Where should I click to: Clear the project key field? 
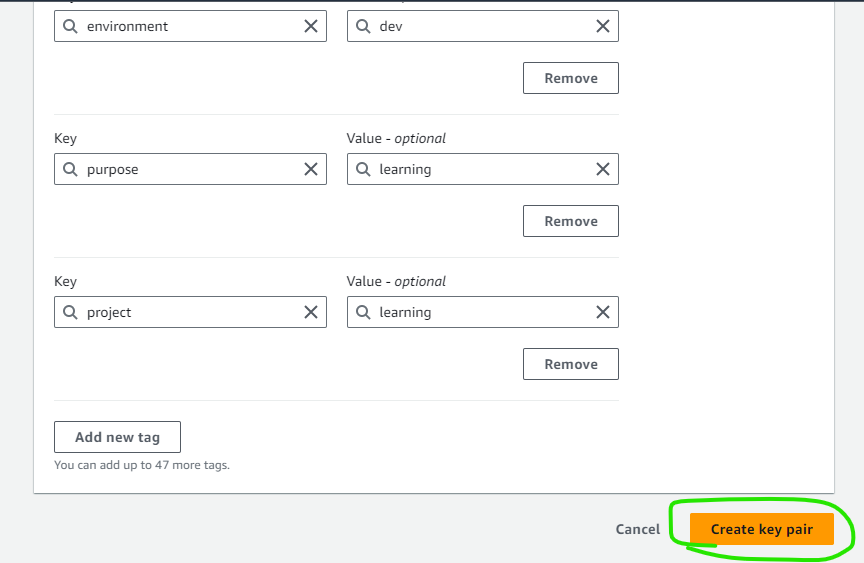tap(311, 312)
